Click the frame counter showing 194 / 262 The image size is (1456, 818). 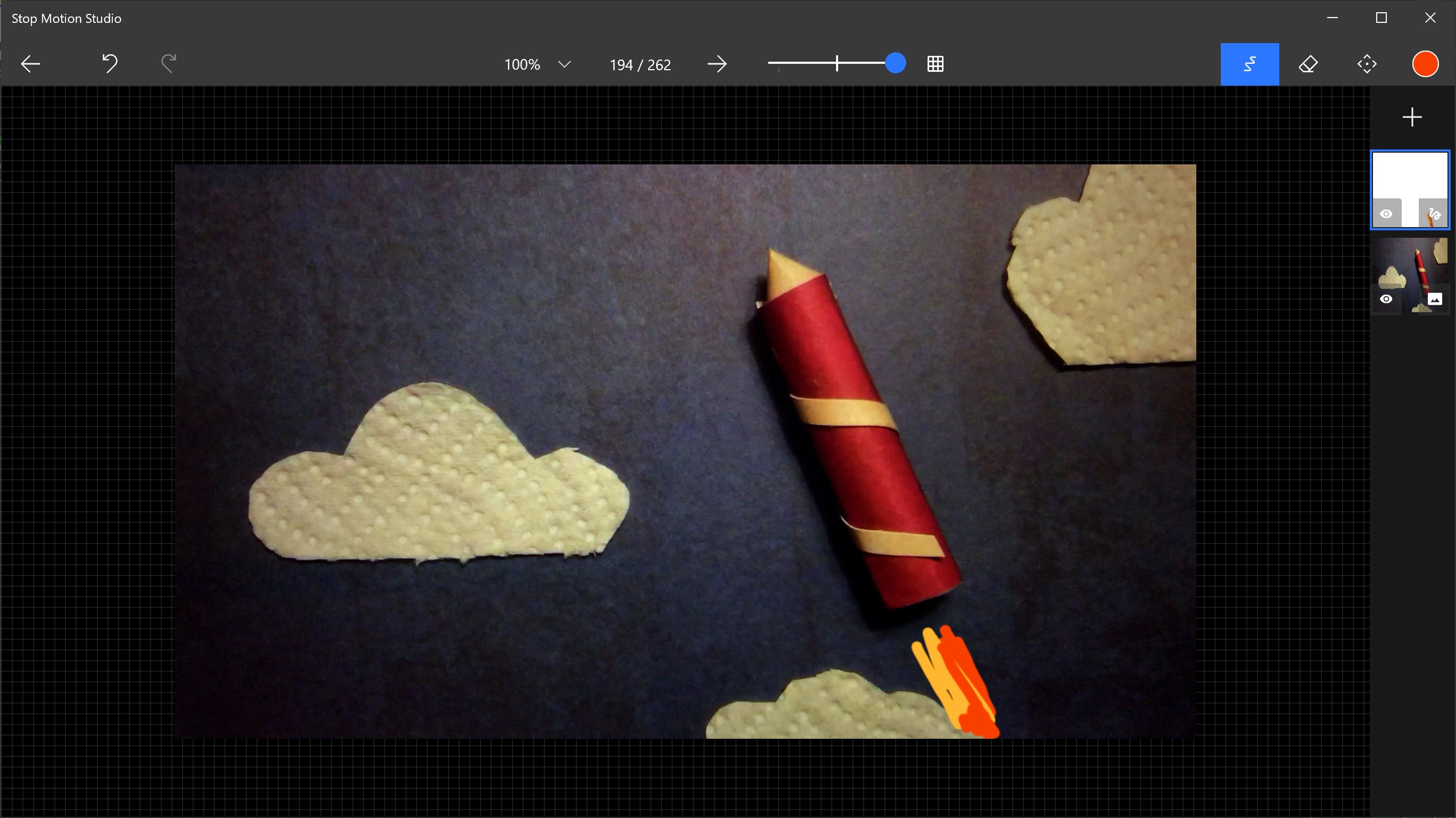[x=639, y=64]
